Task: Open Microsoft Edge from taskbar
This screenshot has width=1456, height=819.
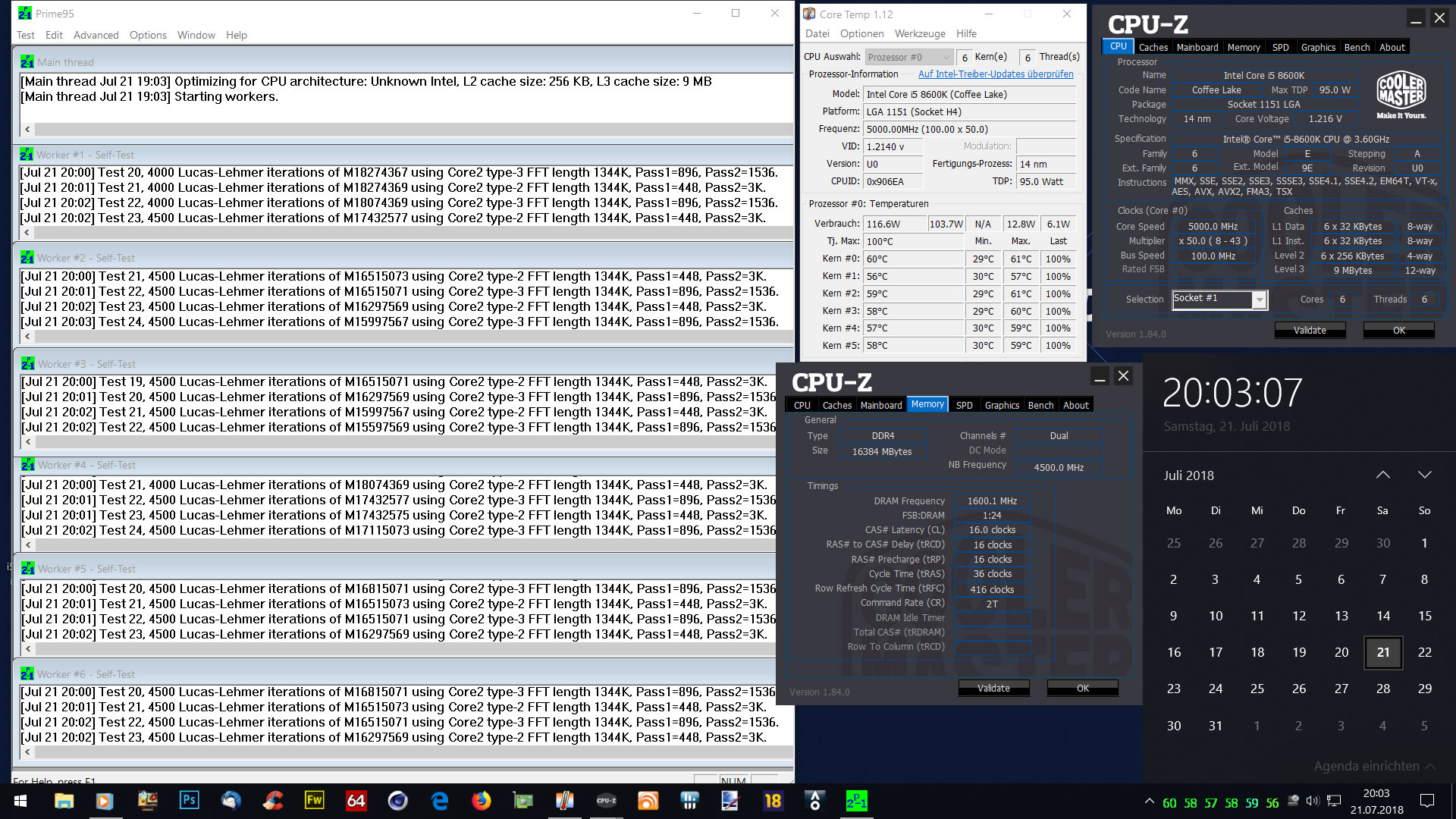Action: click(x=439, y=801)
